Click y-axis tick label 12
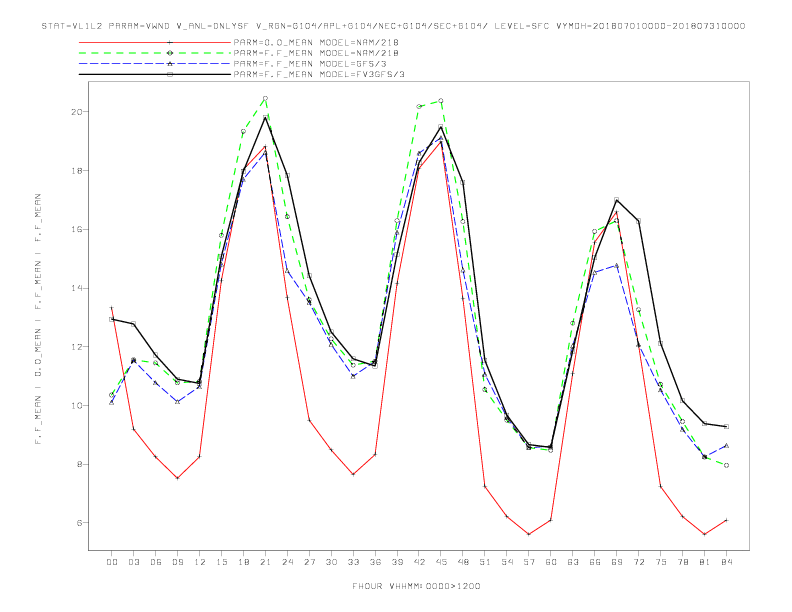The height and width of the screenshot is (612, 792). (77, 347)
